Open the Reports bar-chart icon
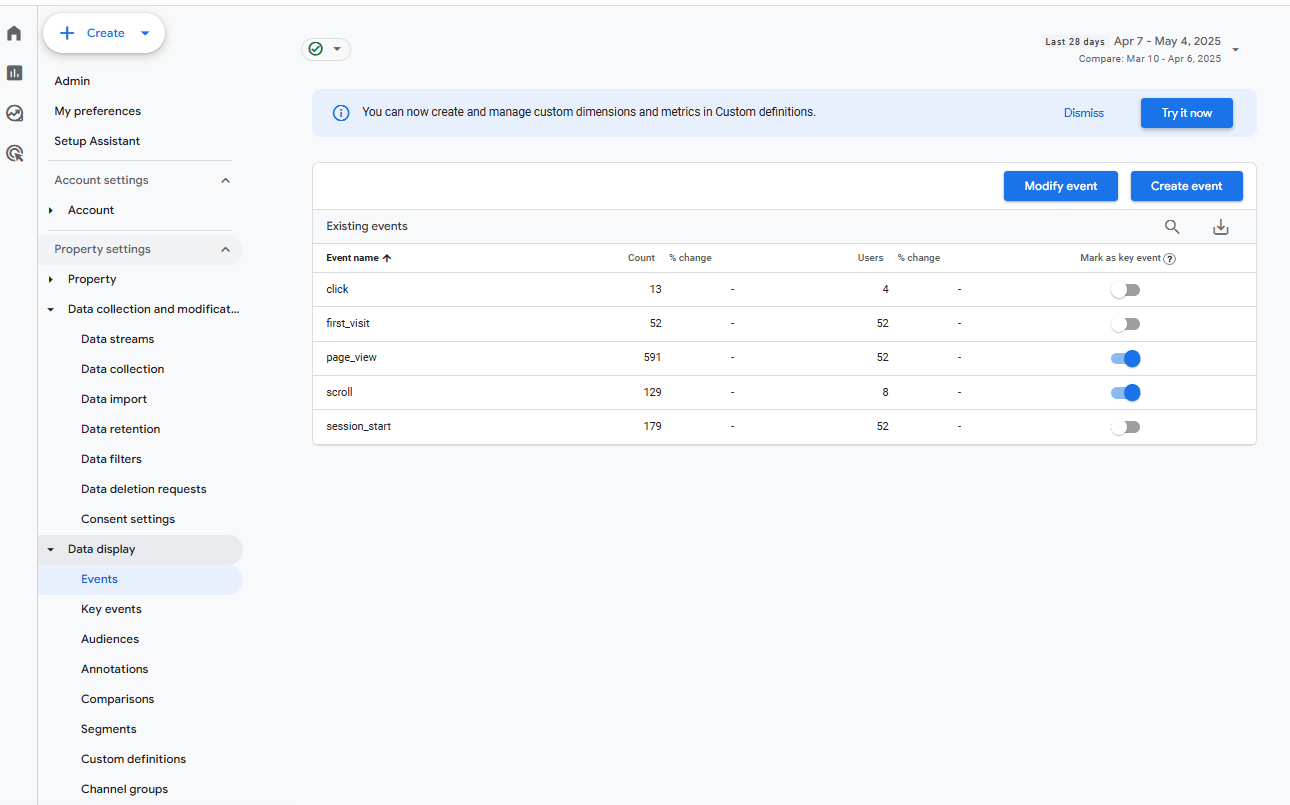The width and height of the screenshot is (1290, 805). point(14,73)
